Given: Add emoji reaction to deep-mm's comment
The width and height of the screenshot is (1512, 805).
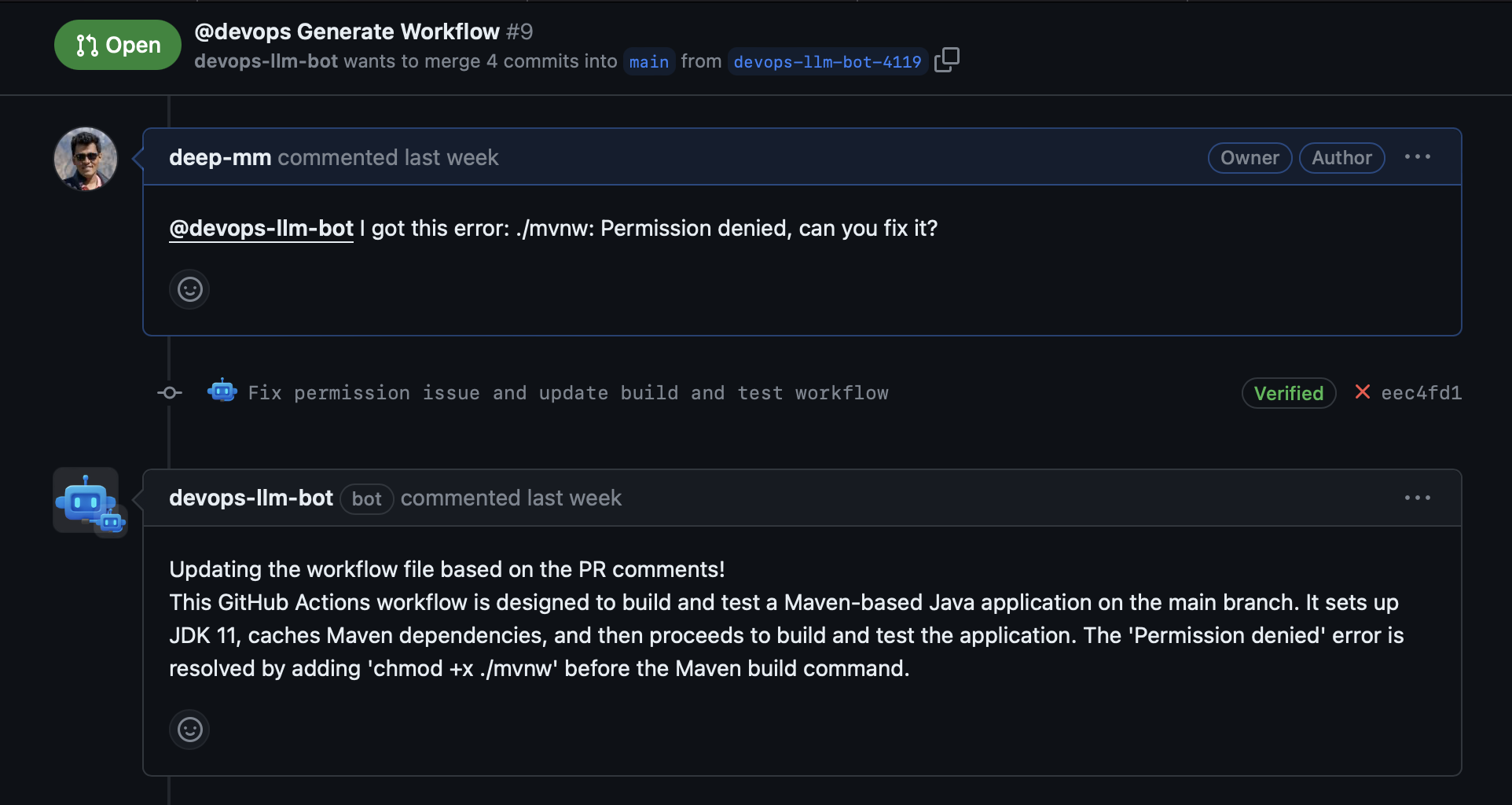Looking at the screenshot, I should 189,289.
